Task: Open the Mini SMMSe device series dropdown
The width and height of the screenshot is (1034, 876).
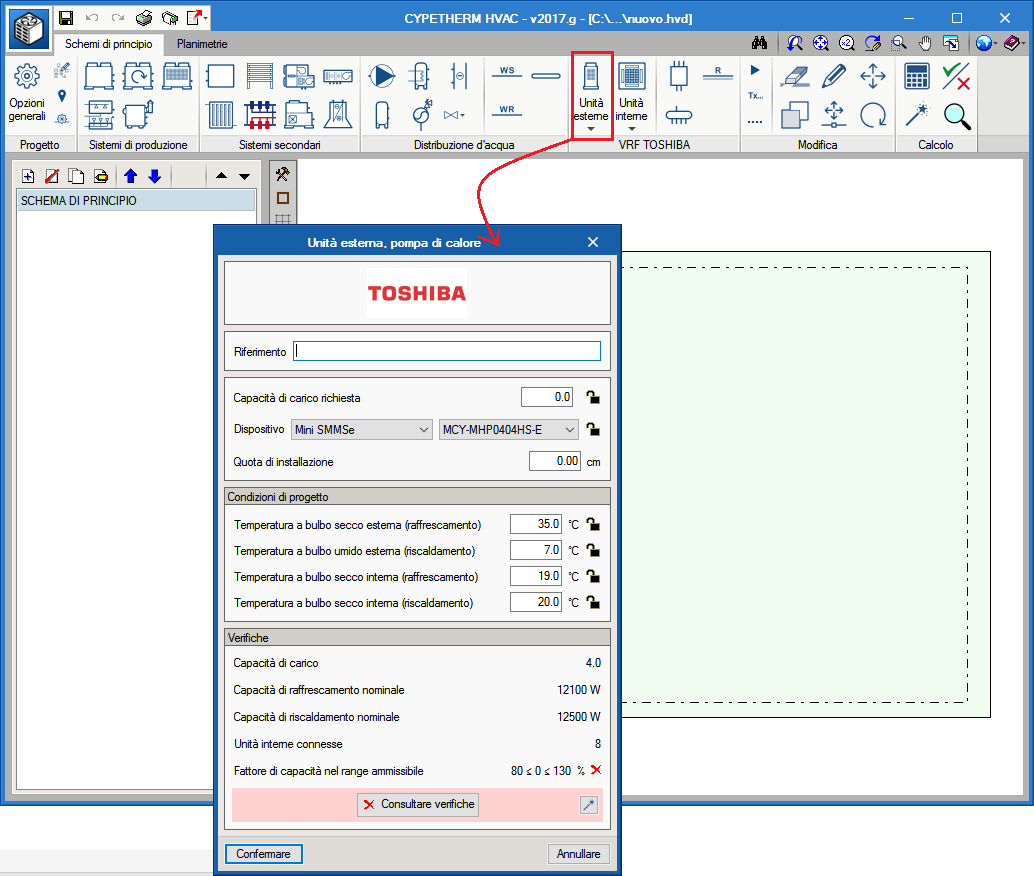Action: click(361, 429)
